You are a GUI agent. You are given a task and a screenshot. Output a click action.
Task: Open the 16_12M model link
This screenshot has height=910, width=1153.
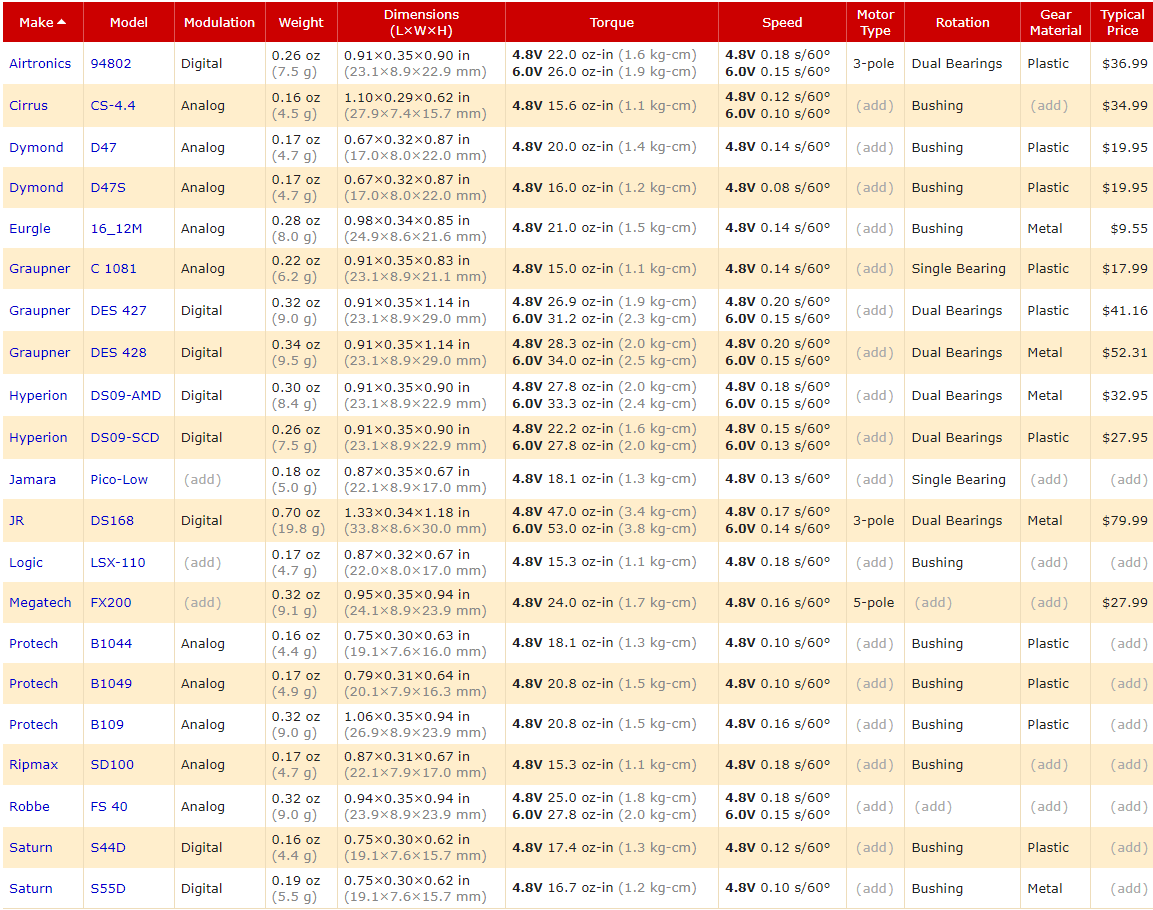pyautogui.click(x=116, y=229)
